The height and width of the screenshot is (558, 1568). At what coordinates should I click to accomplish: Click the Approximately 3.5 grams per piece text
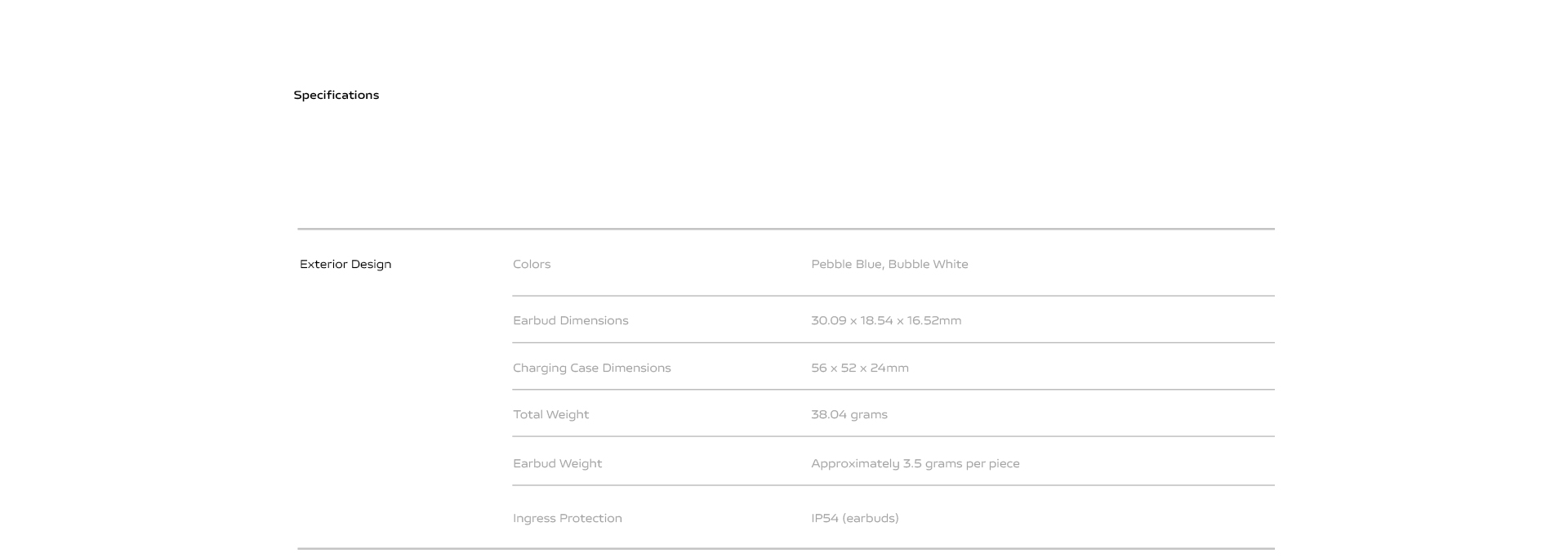(x=915, y=463)
